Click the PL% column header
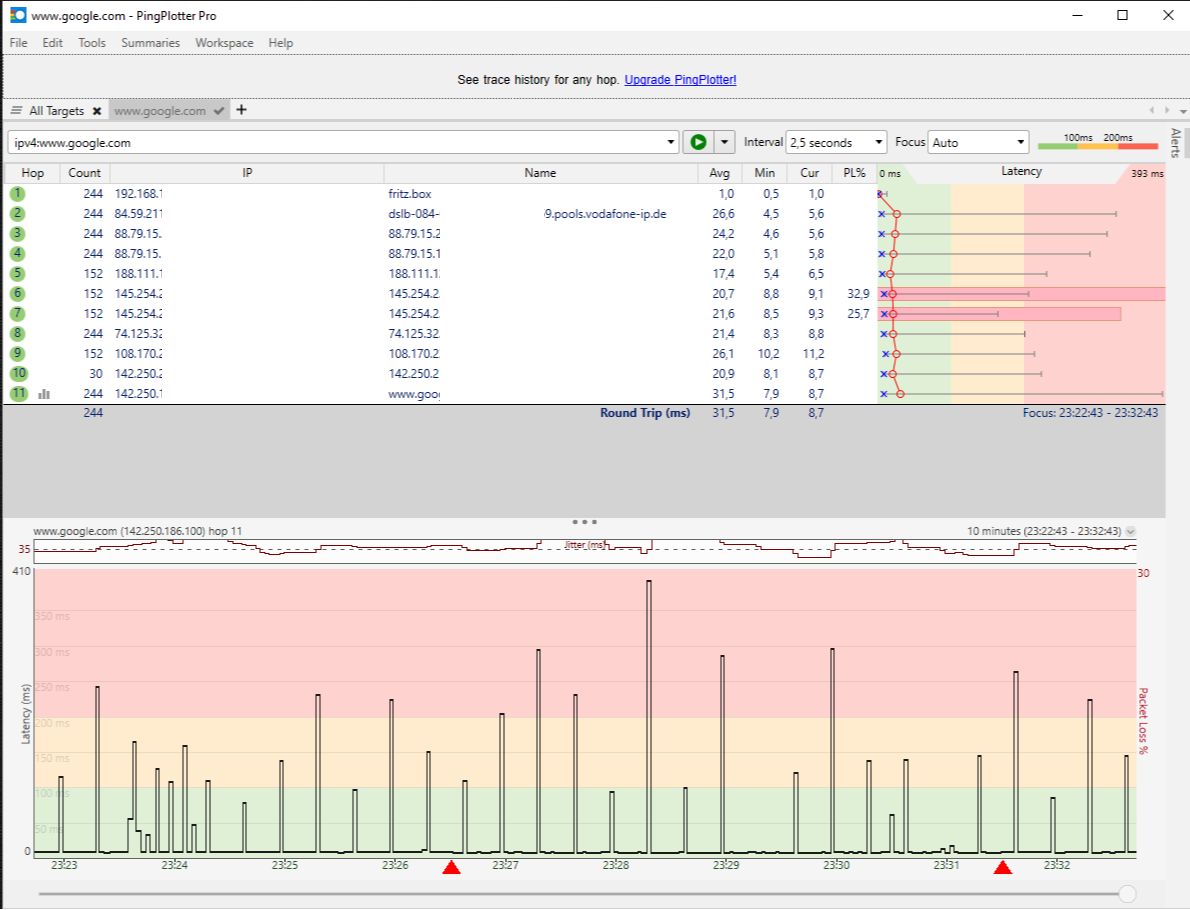 (x=855, y=173)
